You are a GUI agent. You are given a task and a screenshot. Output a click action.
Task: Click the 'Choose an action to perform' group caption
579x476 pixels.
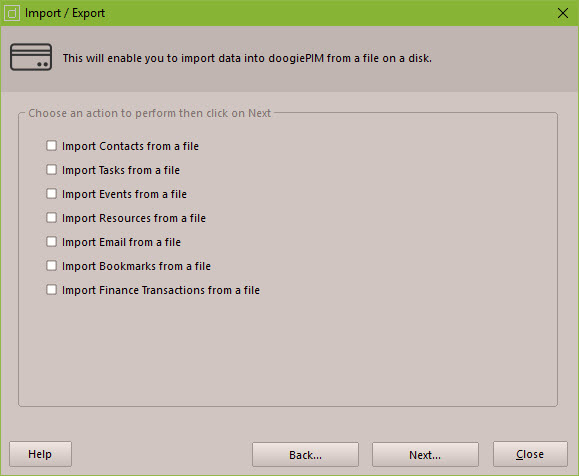click(150, 113)
